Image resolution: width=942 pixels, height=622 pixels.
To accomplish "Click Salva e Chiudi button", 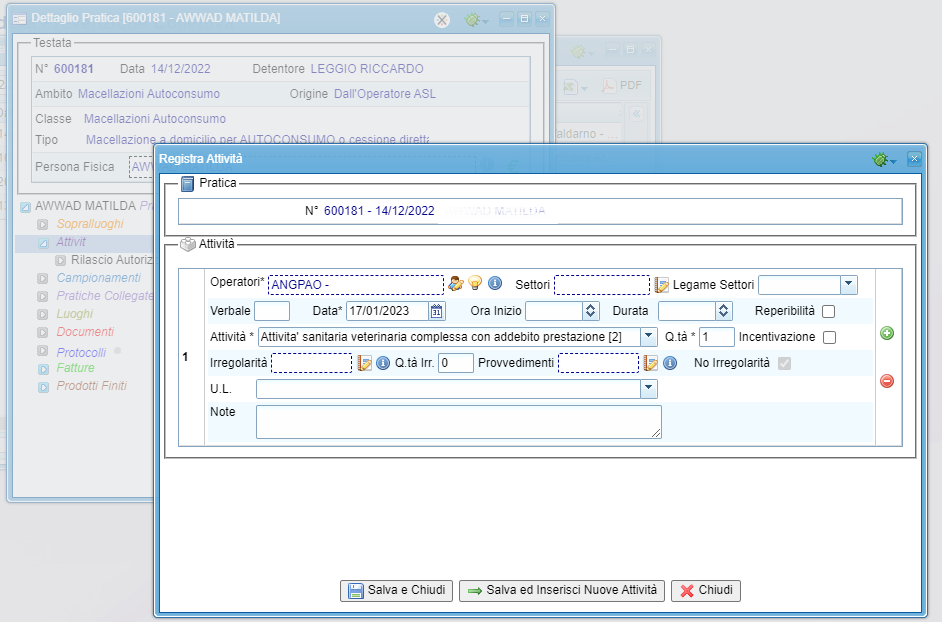I will [x=397, y=590].
